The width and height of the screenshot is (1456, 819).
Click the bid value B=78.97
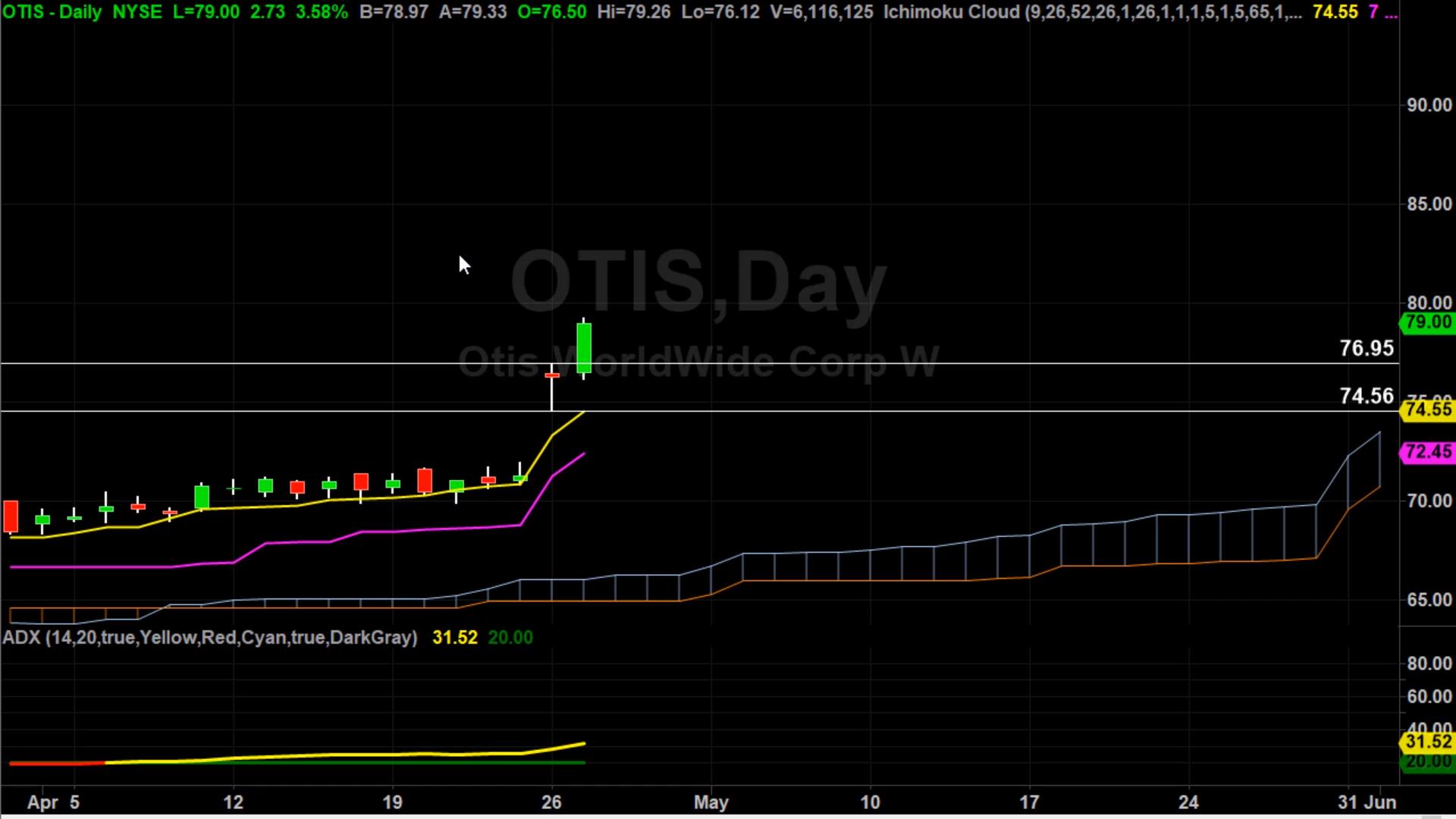(394, 12)
